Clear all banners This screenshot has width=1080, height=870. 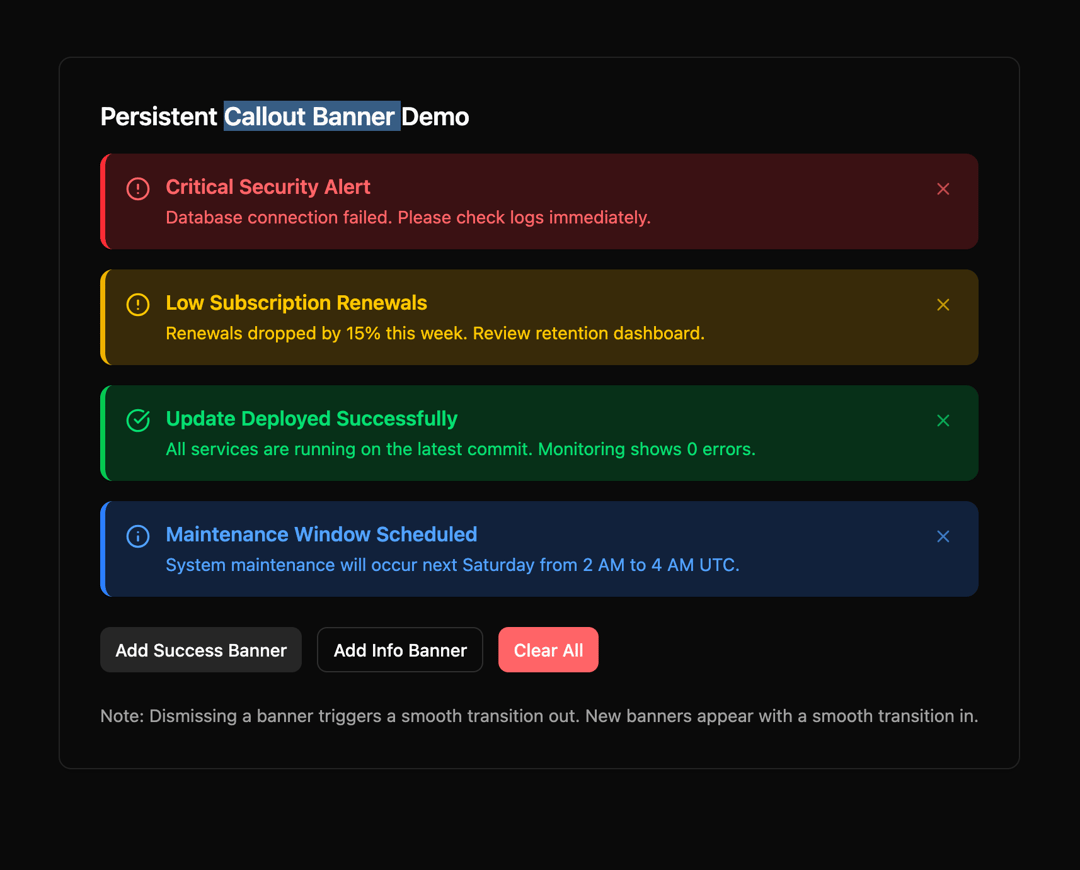coord(548,650)
